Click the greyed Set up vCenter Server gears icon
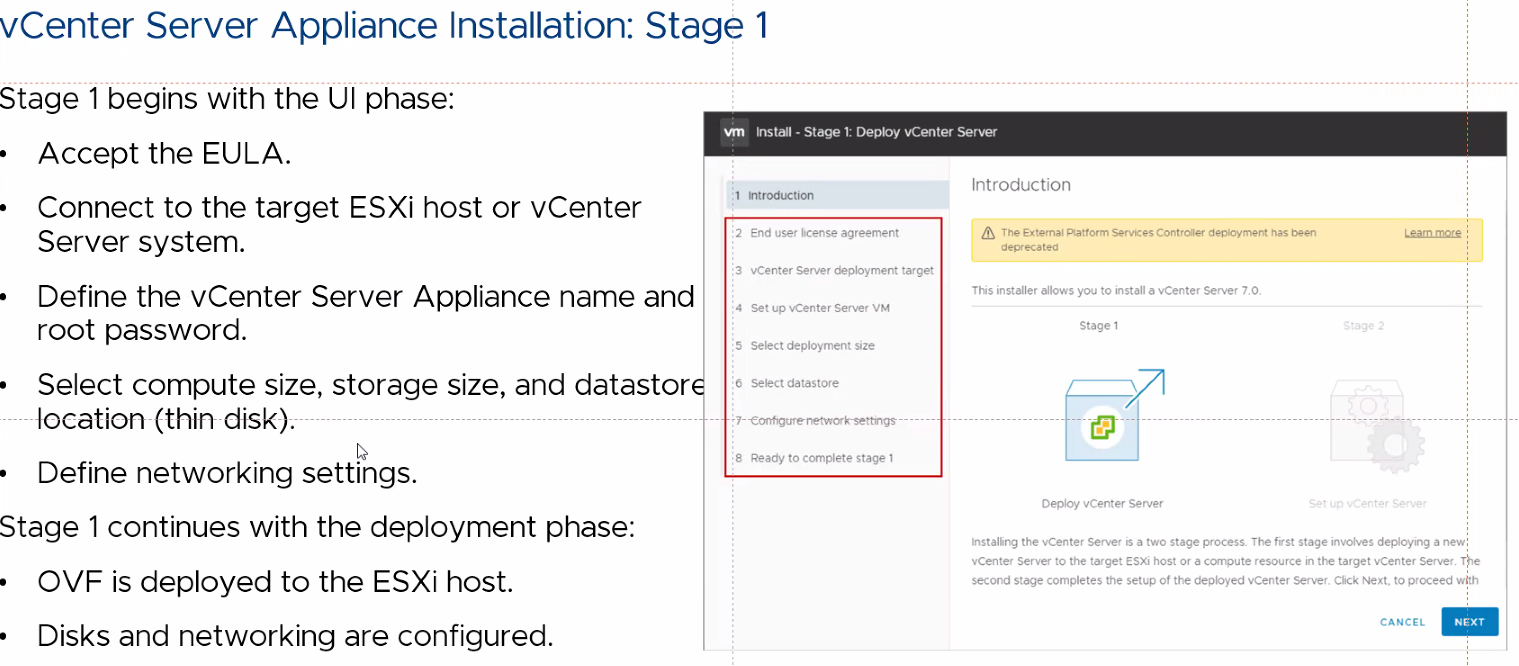This screenshot has height=666, width=1519. 1376,425
